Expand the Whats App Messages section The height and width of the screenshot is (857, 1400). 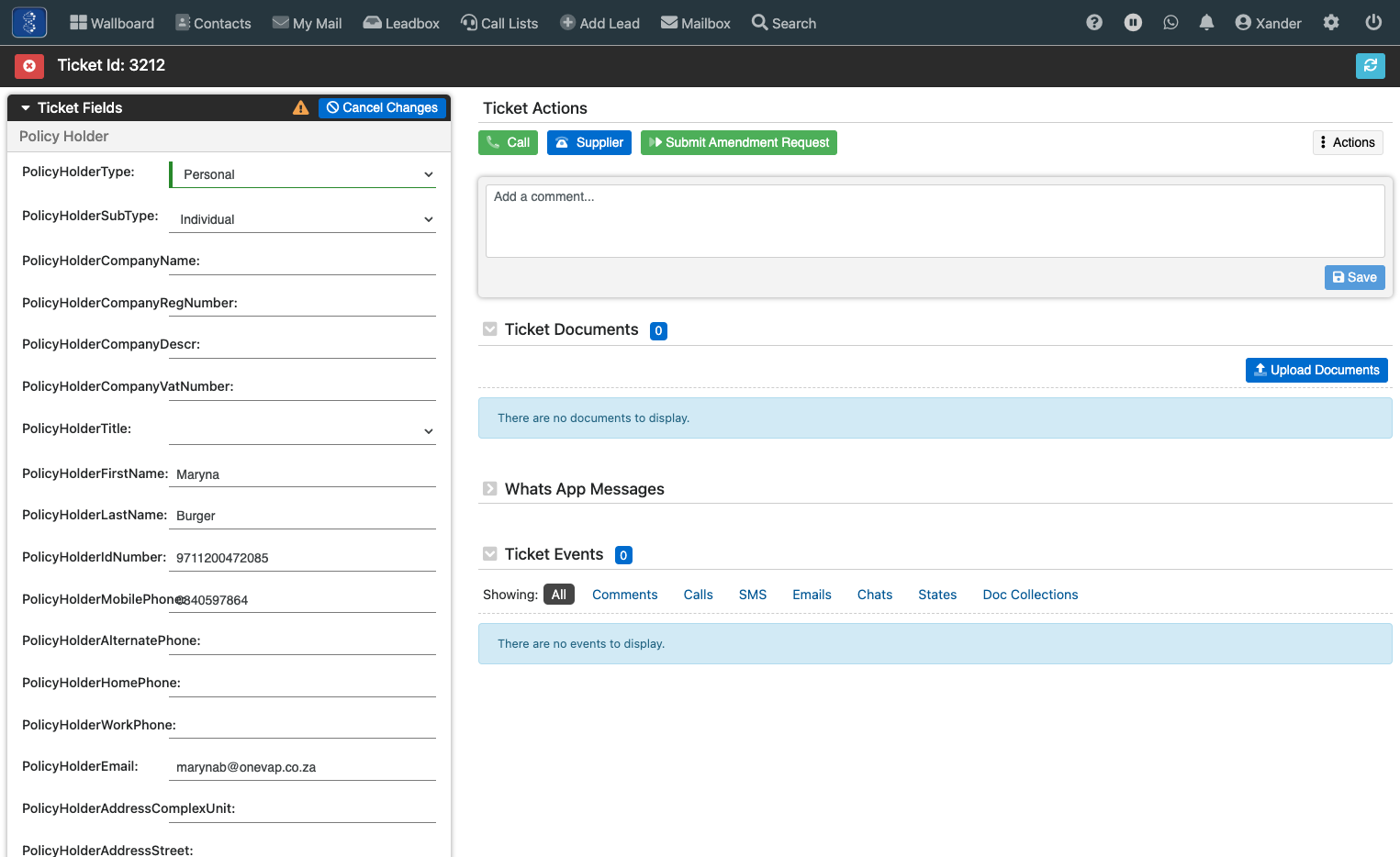(490, 489)
